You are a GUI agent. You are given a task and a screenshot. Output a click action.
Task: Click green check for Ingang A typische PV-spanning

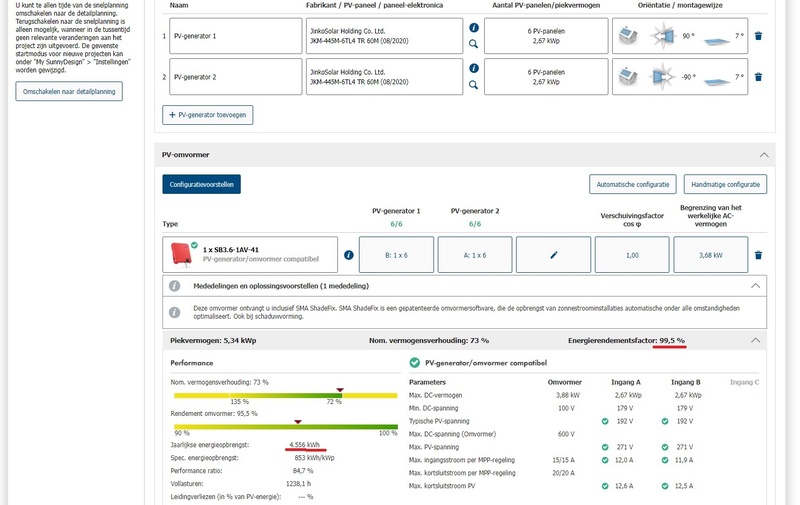tap(605, 421)
